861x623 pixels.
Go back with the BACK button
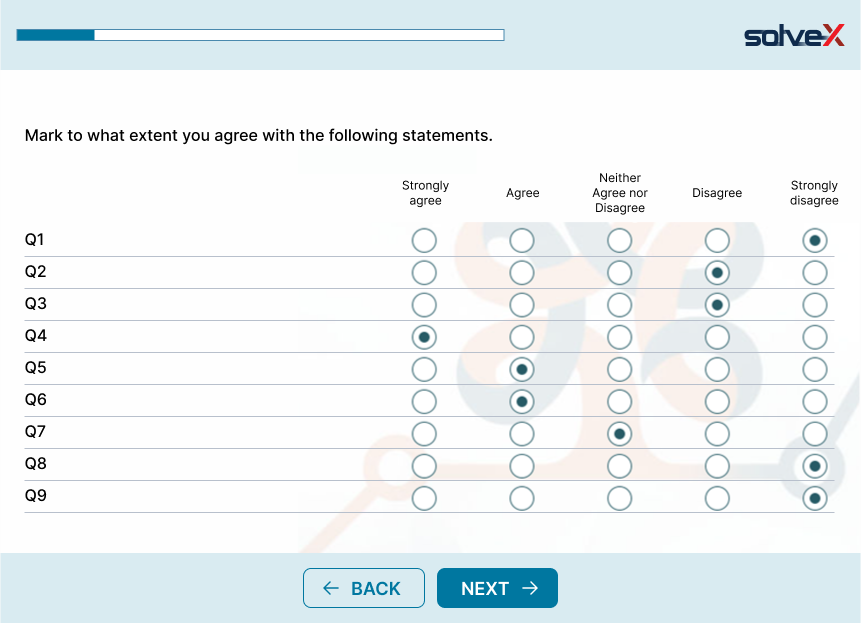point(363,588)
